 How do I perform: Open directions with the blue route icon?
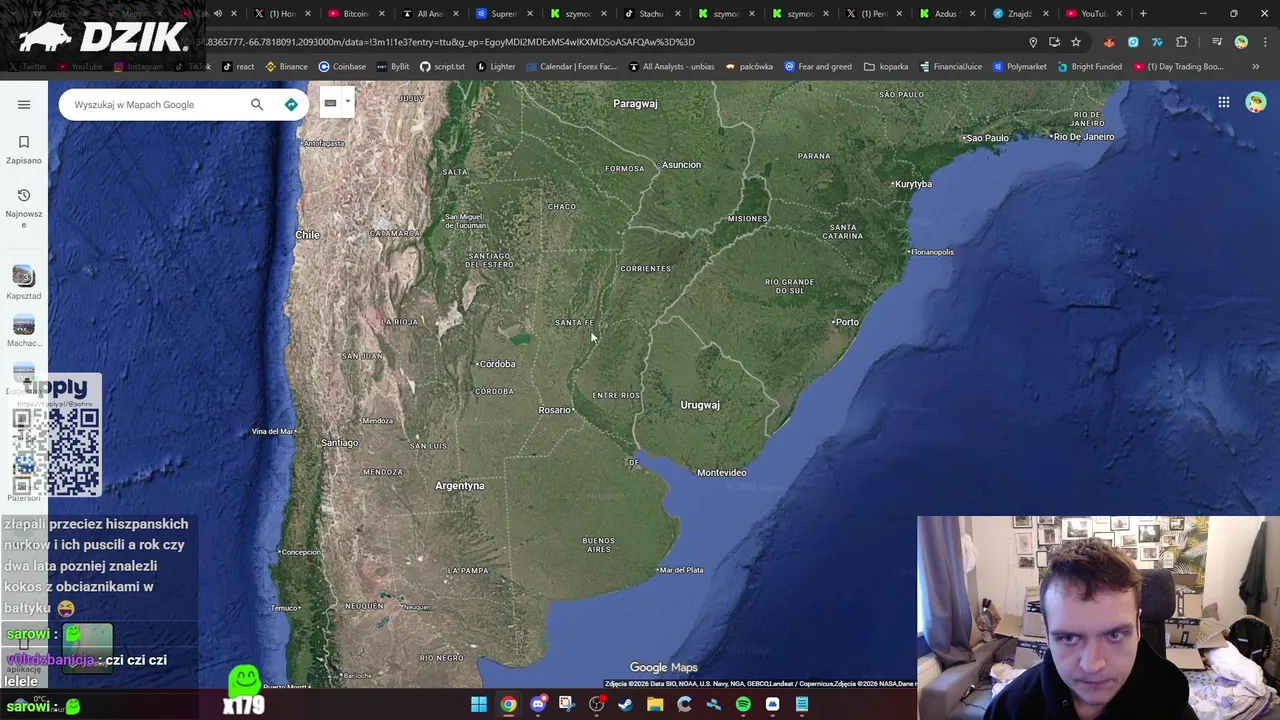(x=291, y=104)
